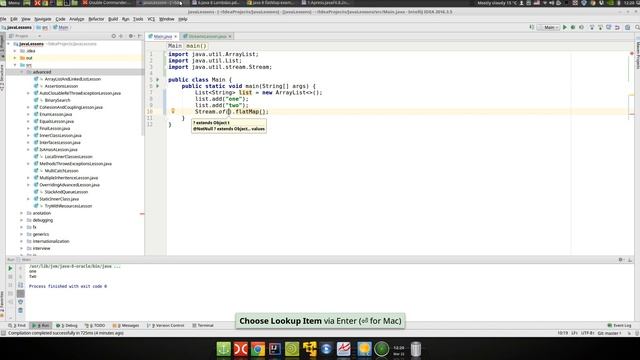Toggle tool window bars icon in status bar
This screenshot has height=360, width=640.
point(3,333)
